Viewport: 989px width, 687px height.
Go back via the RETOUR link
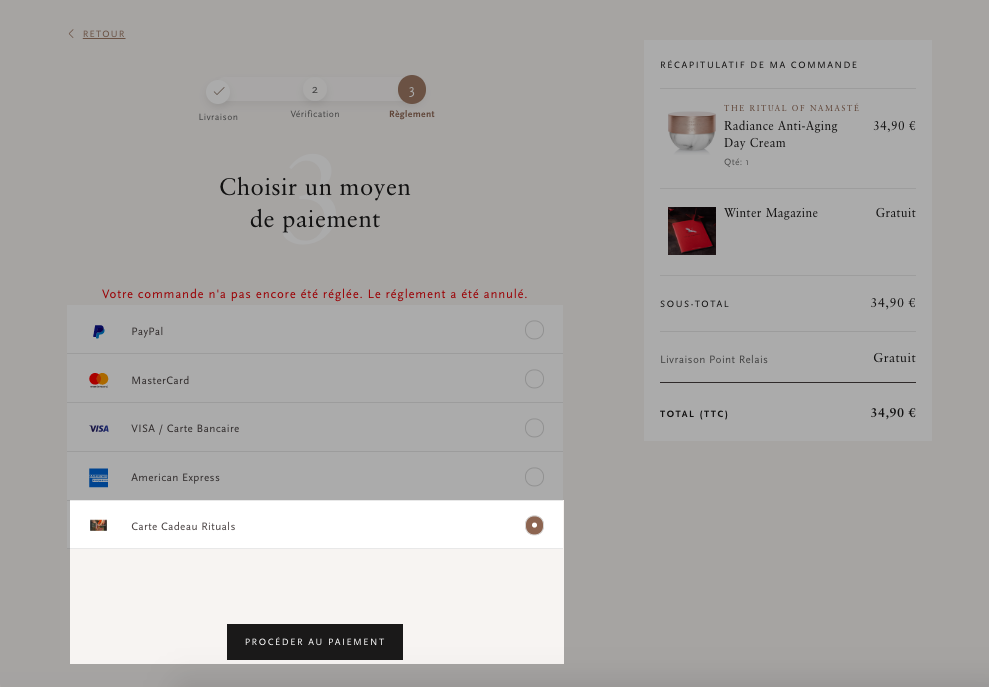coord(104,34)
